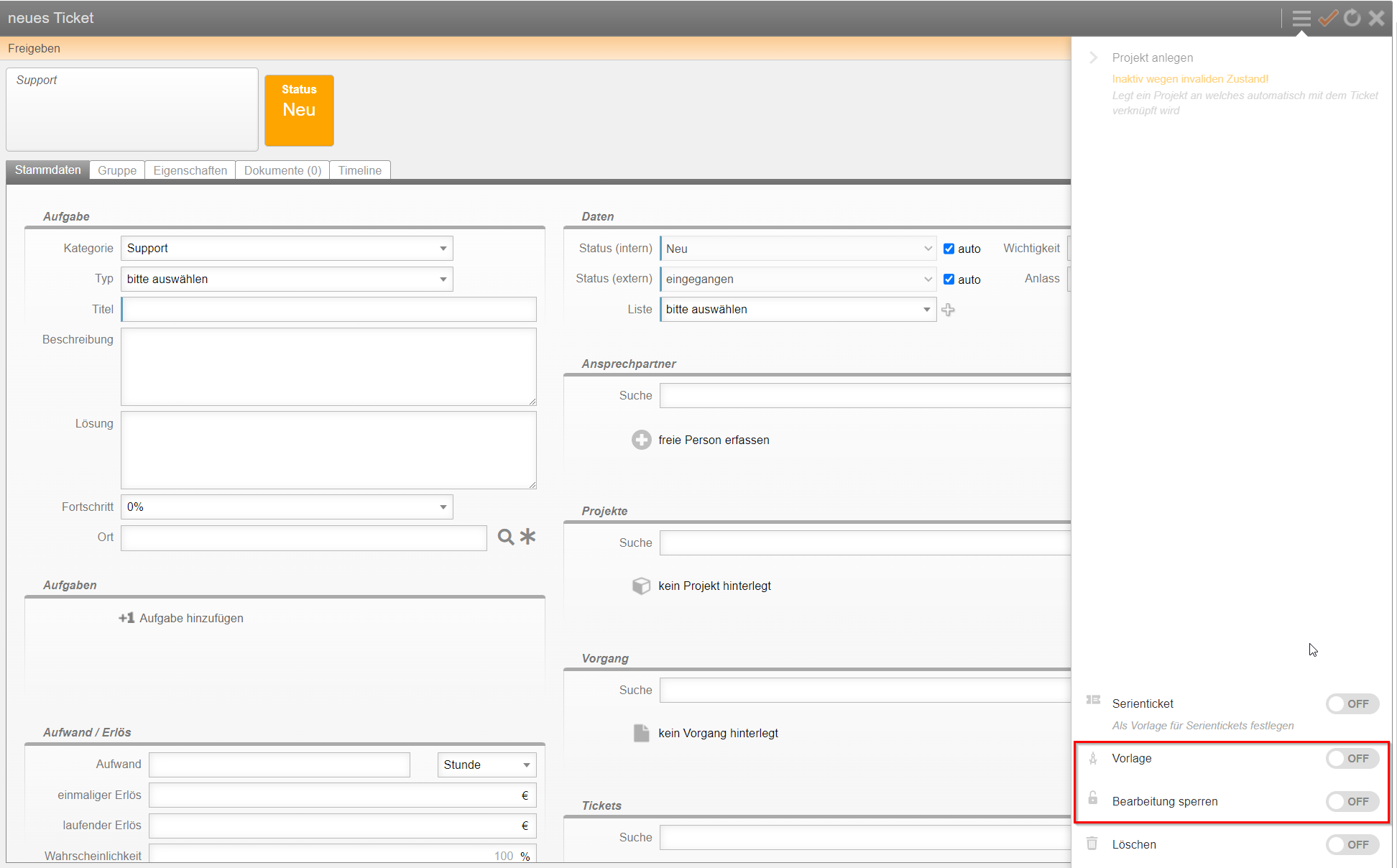Click the Serienticket icon in side panel

pos(1093,700)
